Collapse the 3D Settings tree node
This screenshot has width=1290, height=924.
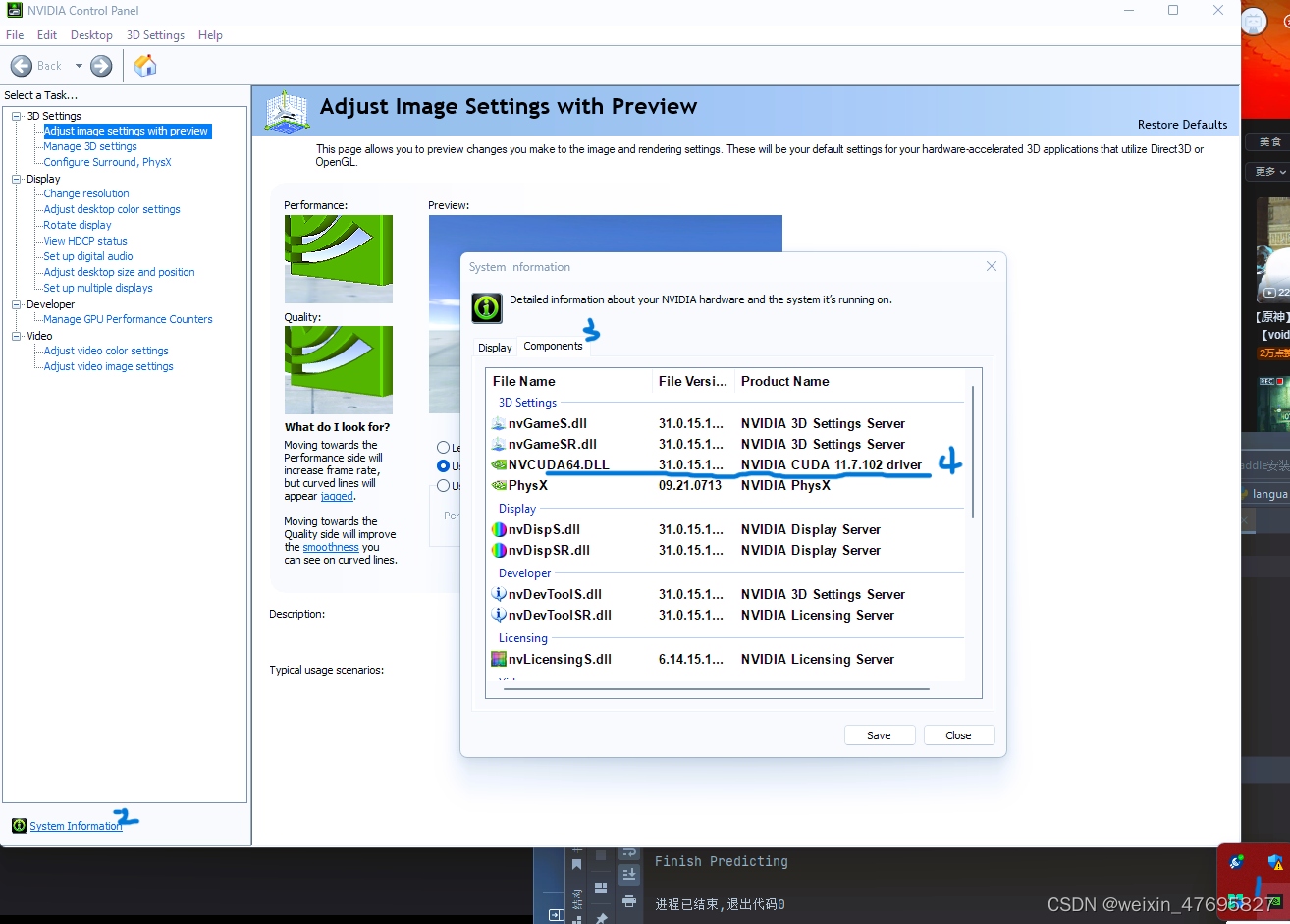point(16,116)
